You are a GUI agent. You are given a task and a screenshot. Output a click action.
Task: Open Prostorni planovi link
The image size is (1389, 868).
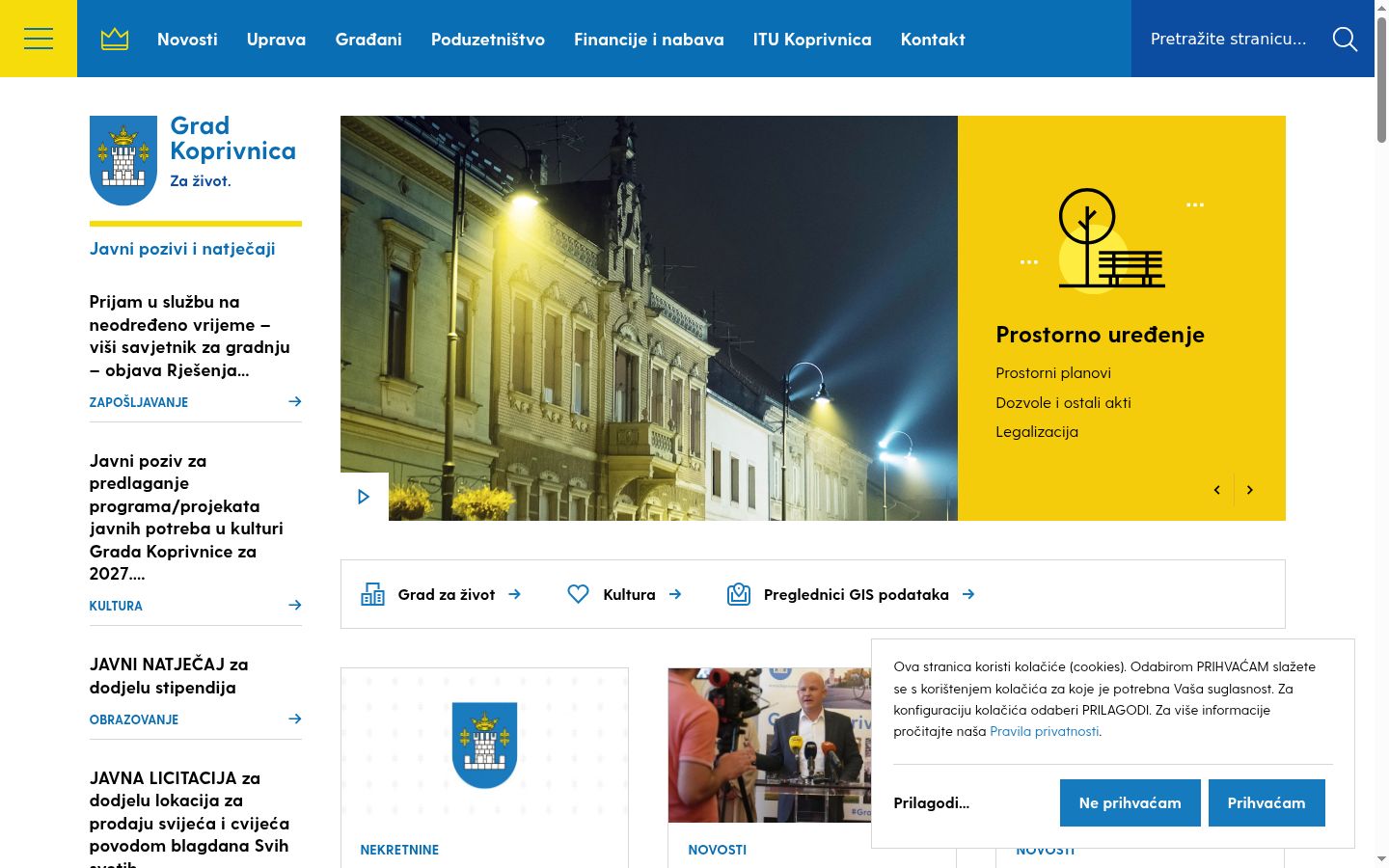click(1053, 373)
